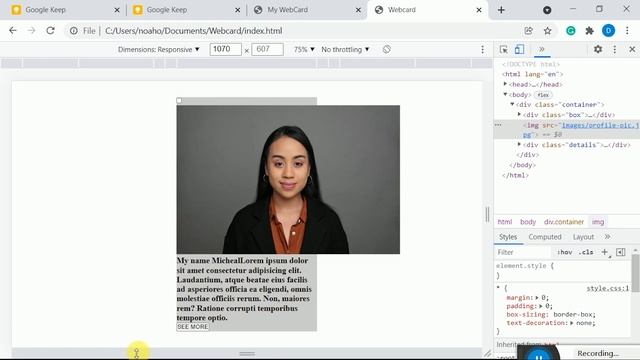
Task: Open tab search dropdown circle
Action: tap(547, 10)
